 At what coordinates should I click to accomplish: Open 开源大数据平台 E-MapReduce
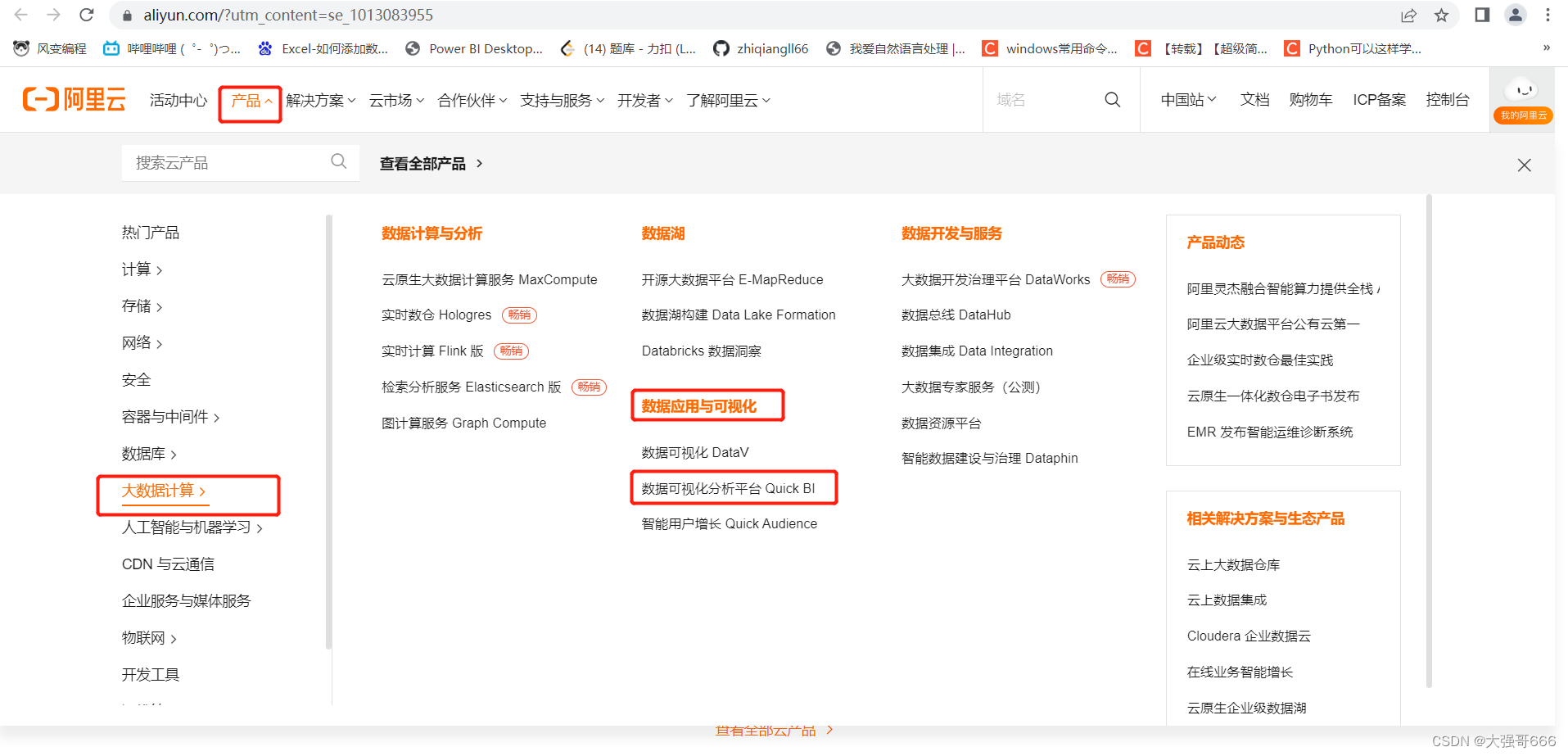[x=732, y=279]
